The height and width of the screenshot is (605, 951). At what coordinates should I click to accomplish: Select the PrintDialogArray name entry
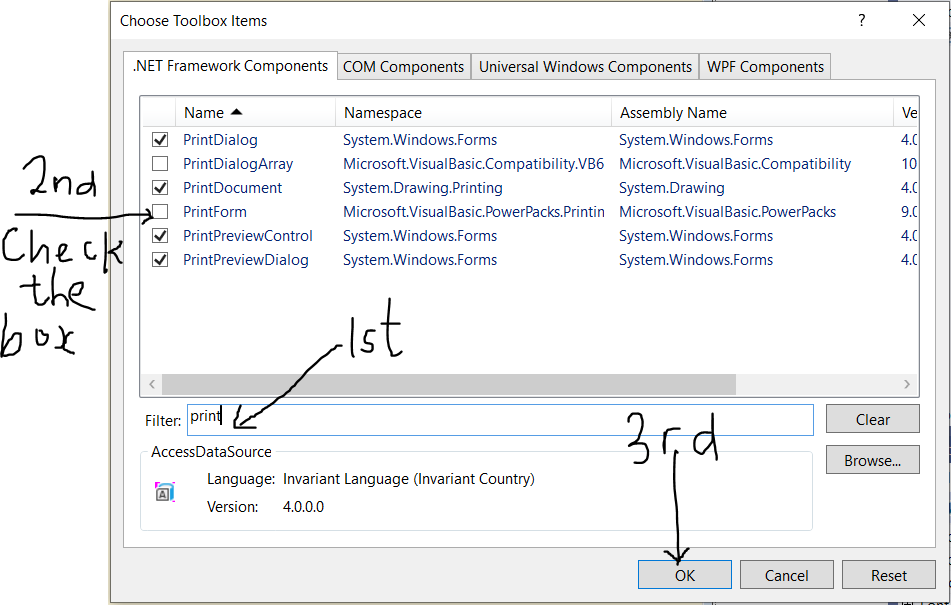238,164
